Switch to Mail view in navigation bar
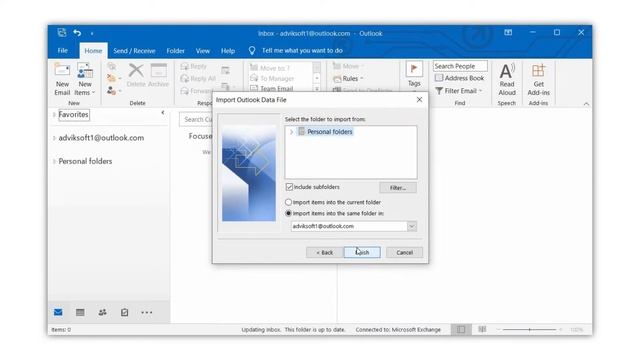Screen dimensions: 640x360 [x=58, y=312]
